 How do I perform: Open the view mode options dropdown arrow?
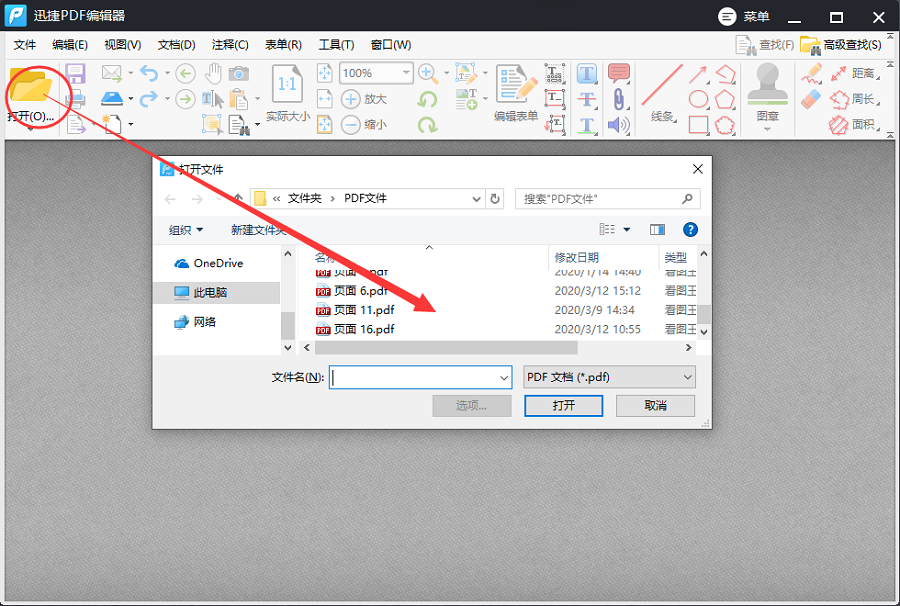(627, 230)
